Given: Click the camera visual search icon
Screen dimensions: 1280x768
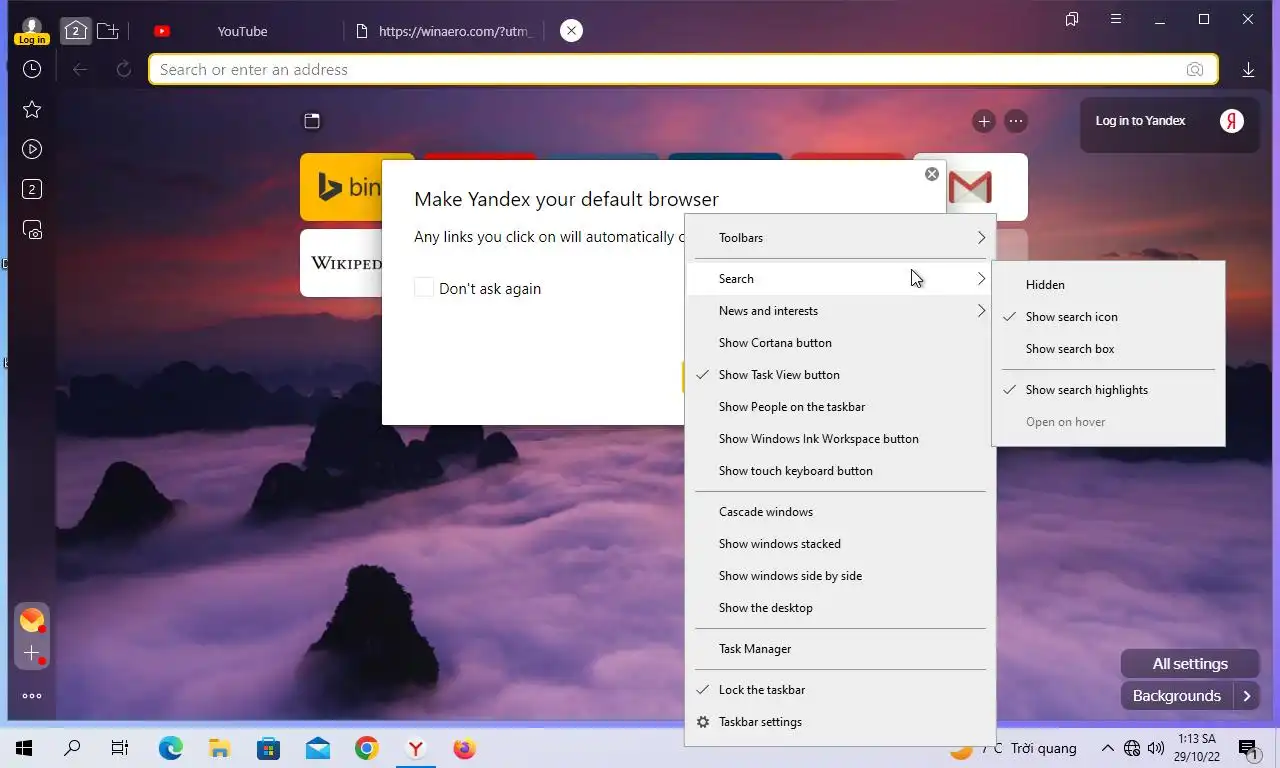Looking at the screenshot, I should tap(1195, 69).
